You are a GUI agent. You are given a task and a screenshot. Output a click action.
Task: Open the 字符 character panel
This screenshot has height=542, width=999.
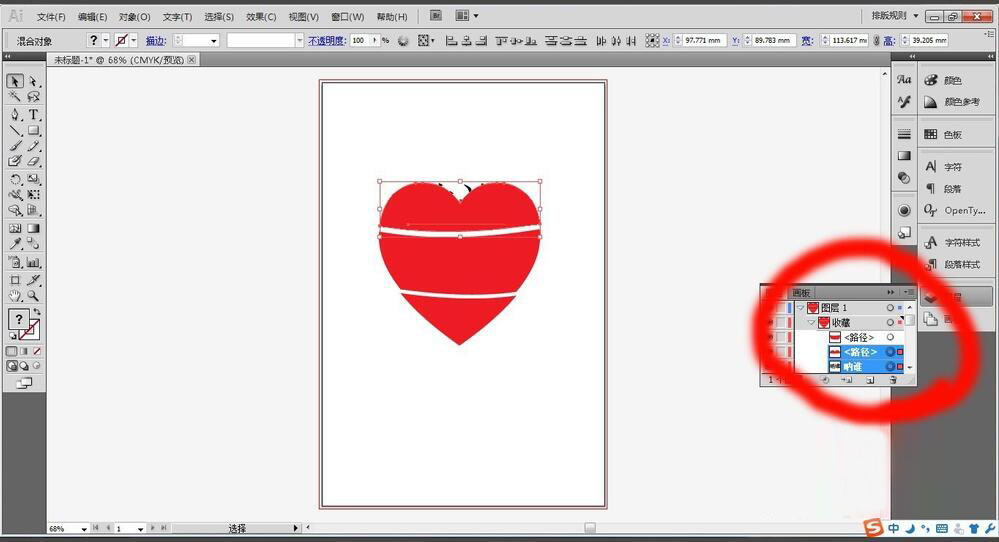953,167
